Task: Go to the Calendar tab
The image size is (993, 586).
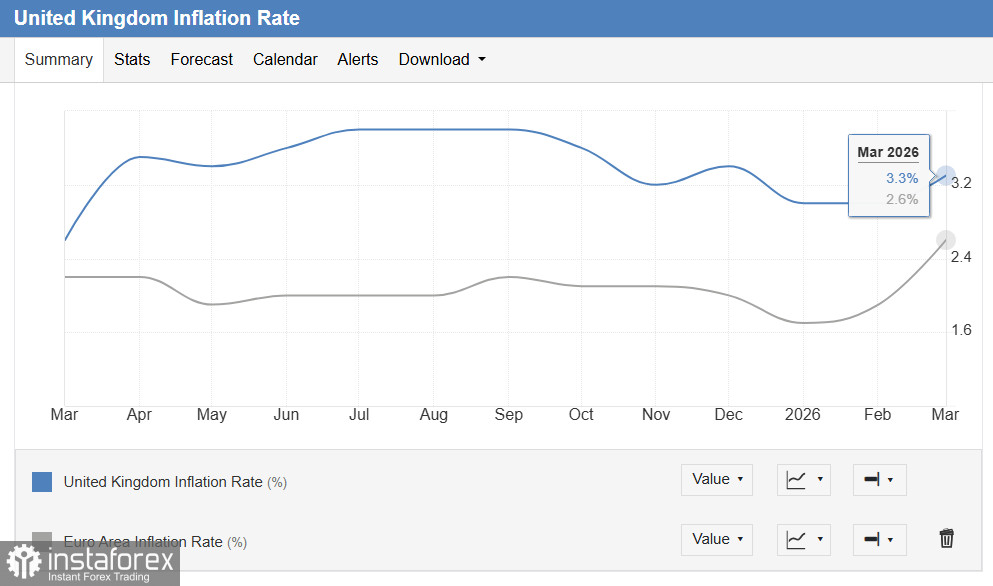Action: pos(285,60)
